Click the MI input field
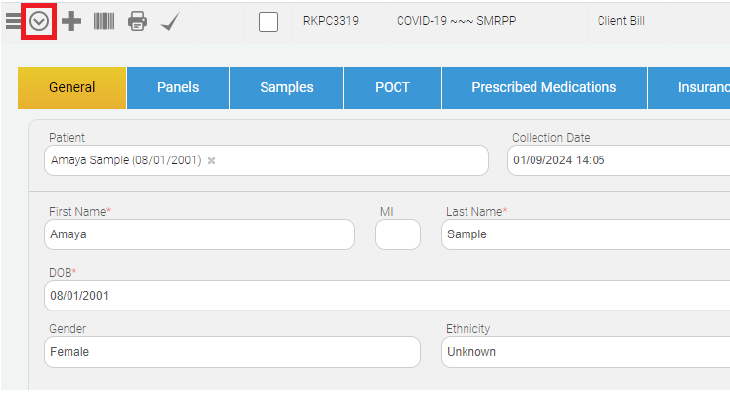Image resolution: width=730 pixels, height=393 pixels. click(x=398, y=234)
